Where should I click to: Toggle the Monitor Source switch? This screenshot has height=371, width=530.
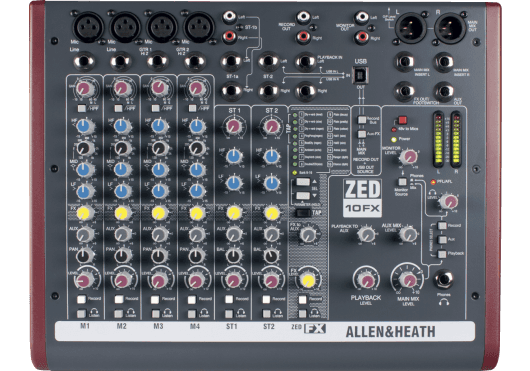pyautogui.click(x=402, y=182)
